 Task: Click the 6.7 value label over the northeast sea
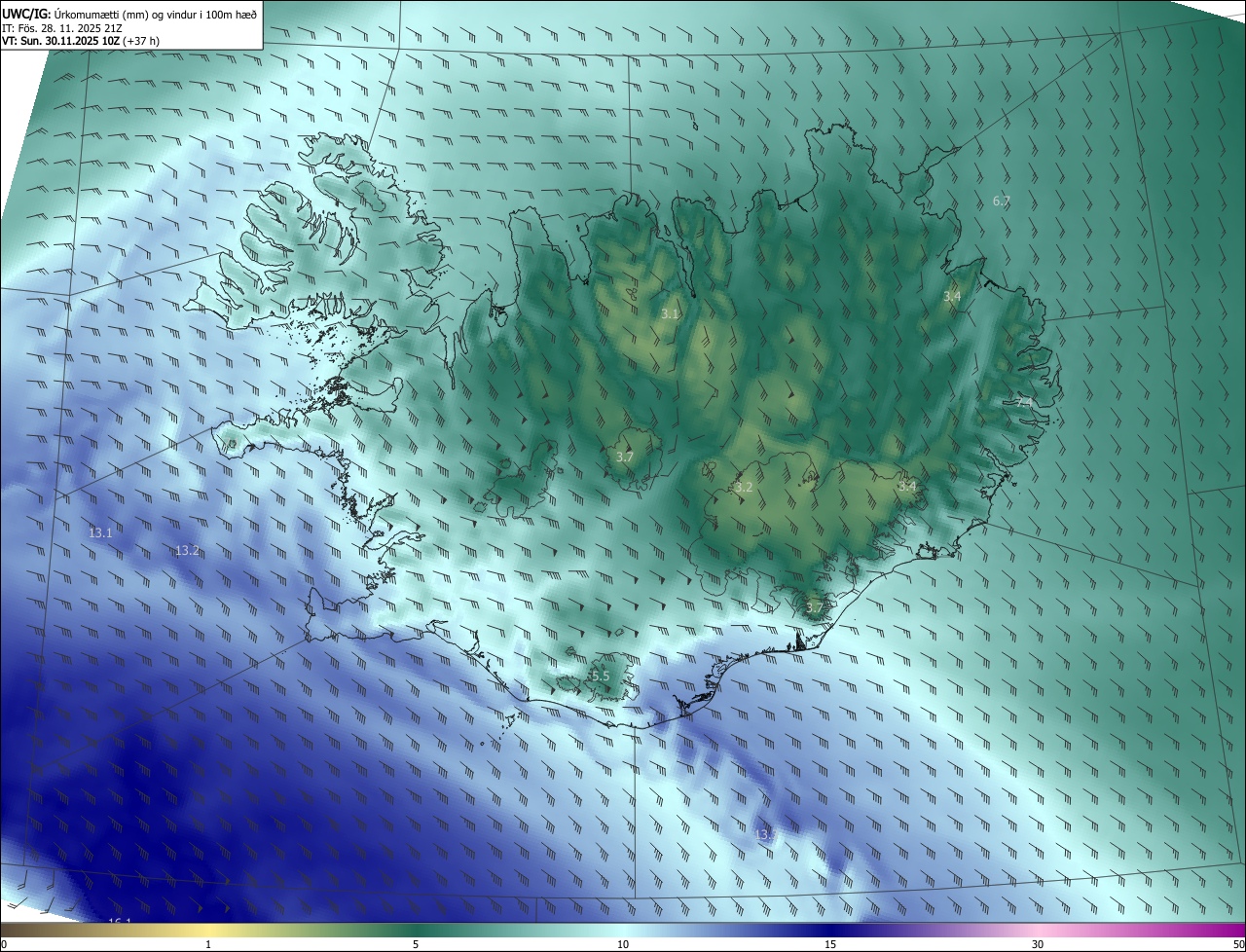click(x=1002, y=201)
